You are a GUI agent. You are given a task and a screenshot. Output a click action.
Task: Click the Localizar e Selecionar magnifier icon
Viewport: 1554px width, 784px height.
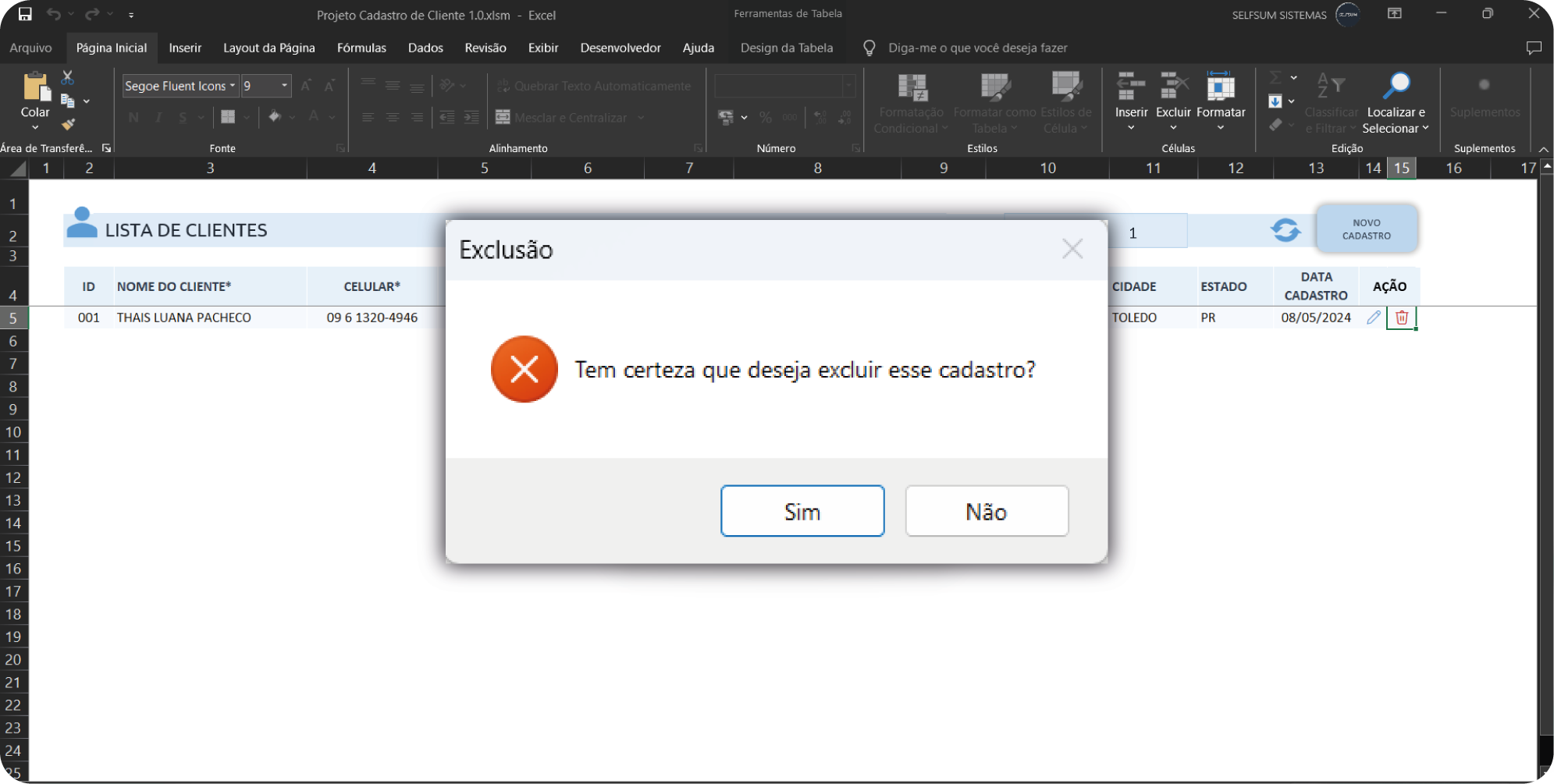(1396, 86)
